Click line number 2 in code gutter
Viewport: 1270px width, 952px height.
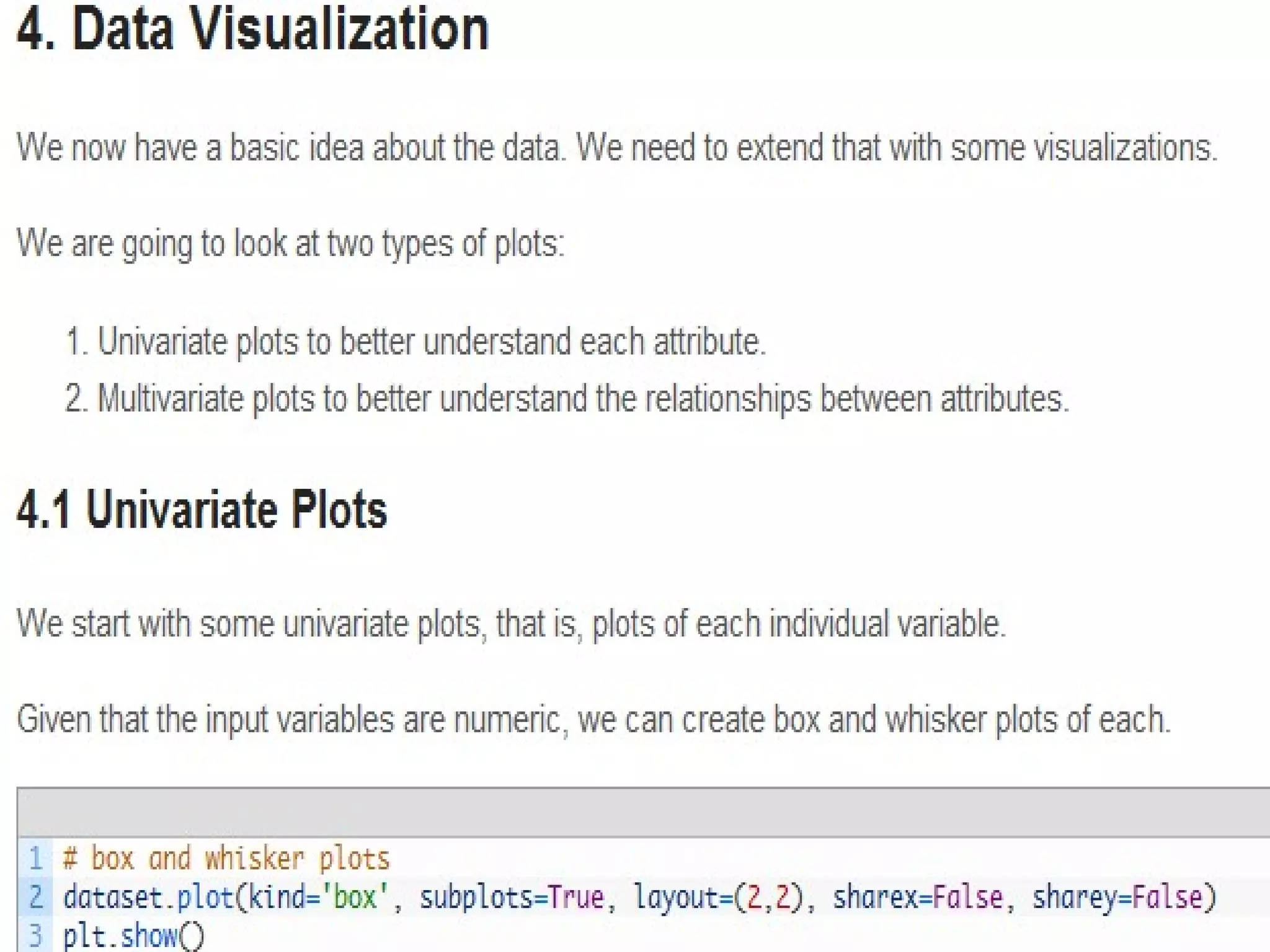[35, 897]
